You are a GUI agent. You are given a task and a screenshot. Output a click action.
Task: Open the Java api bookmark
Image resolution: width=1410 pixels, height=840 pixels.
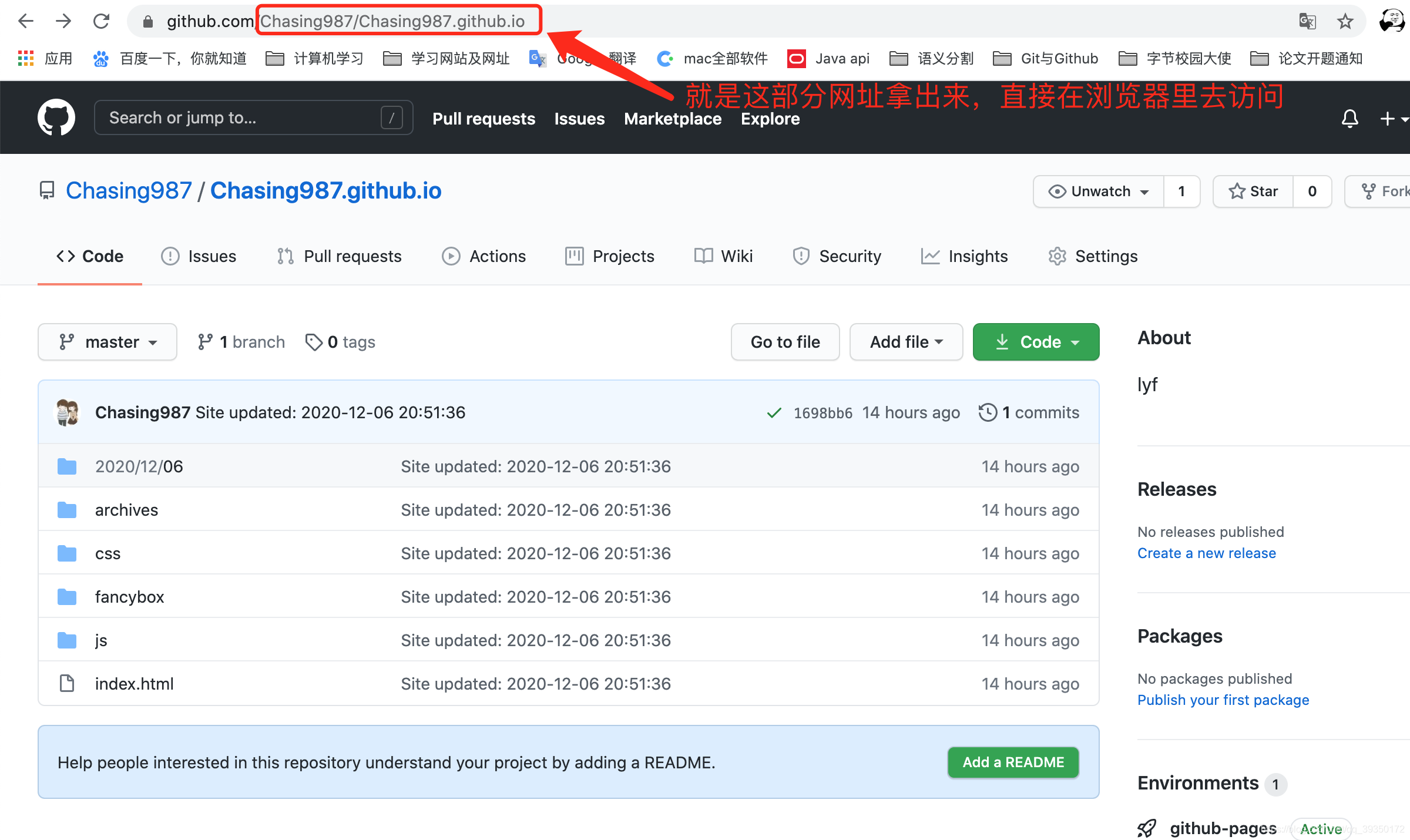point(828,58)
